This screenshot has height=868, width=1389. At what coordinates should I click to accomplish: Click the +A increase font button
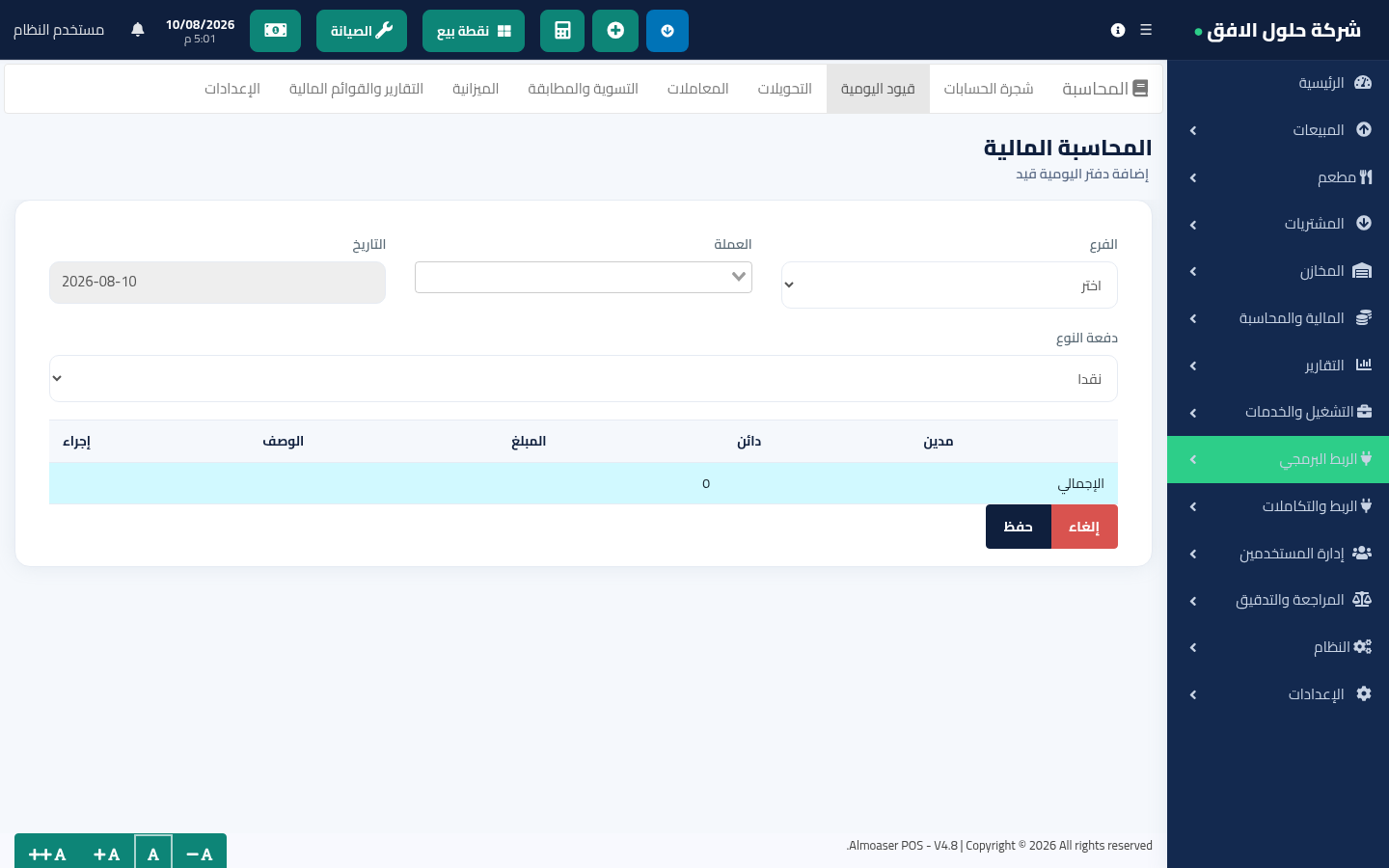[106, 854]
